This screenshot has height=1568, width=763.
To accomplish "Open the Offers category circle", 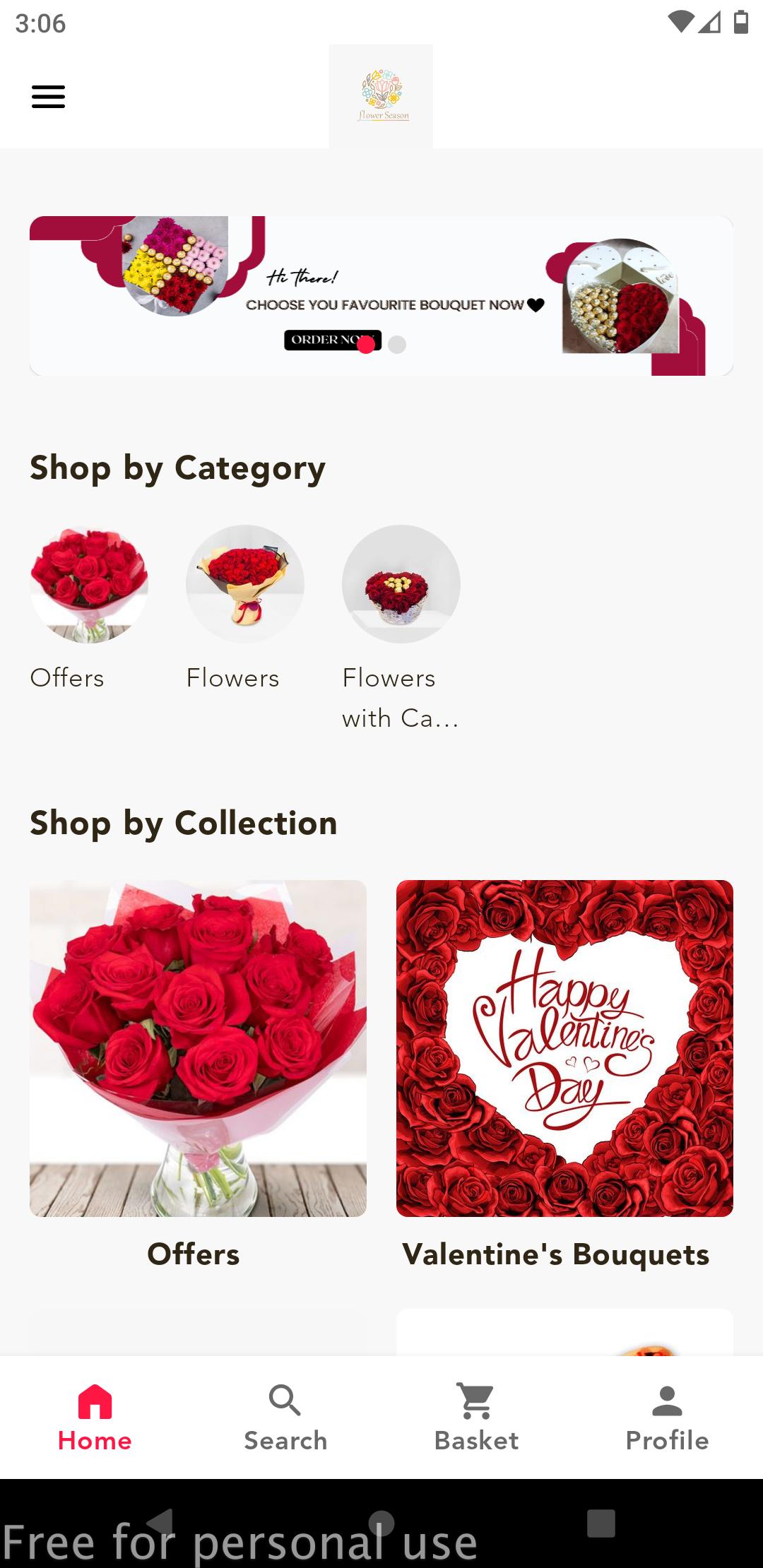I will pyautogui.click(x=89, y=584).
